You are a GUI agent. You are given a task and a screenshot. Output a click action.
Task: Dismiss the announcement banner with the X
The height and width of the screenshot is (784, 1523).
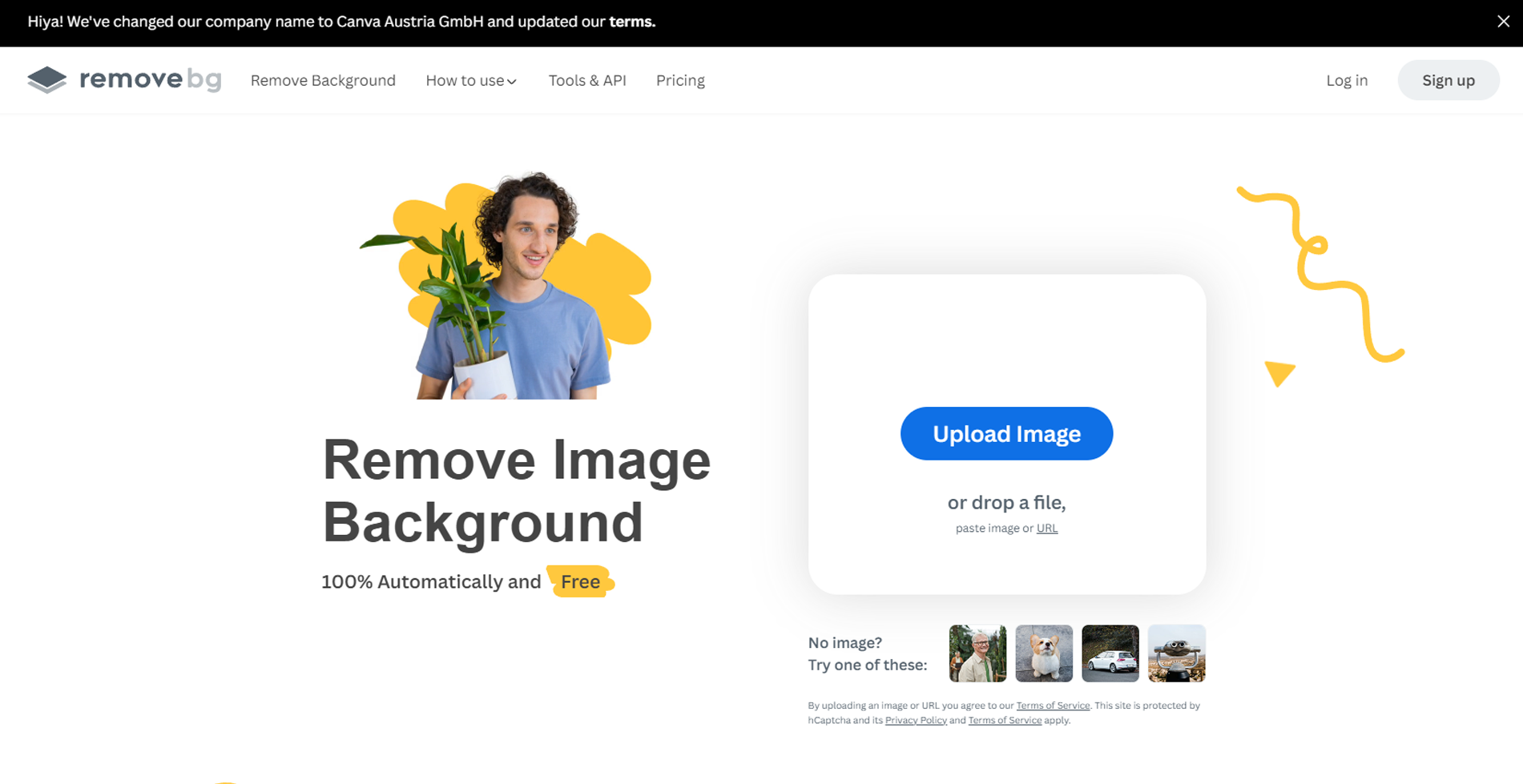tap(1503, 22)
